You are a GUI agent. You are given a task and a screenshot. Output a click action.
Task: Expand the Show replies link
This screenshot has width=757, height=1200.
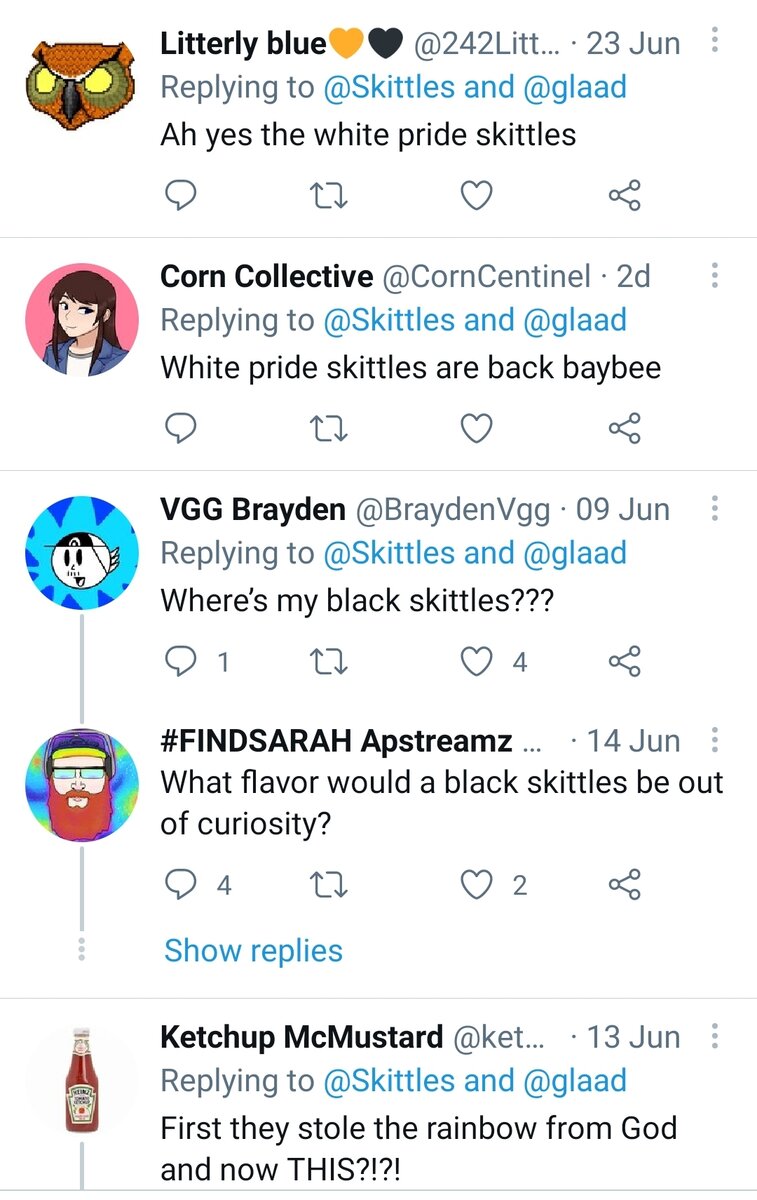253,950
